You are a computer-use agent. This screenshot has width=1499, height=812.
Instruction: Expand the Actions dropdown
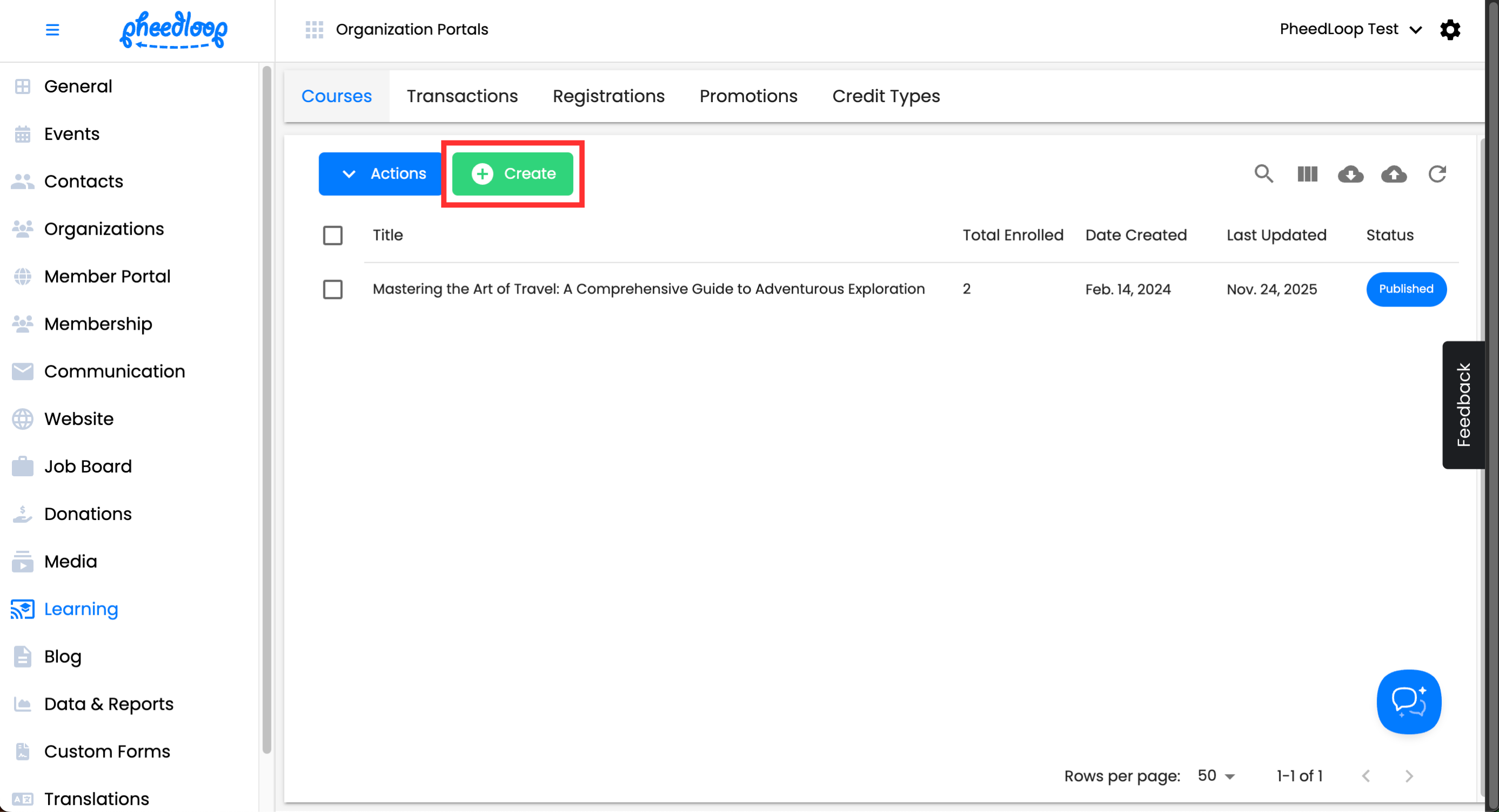coord(381,174)
